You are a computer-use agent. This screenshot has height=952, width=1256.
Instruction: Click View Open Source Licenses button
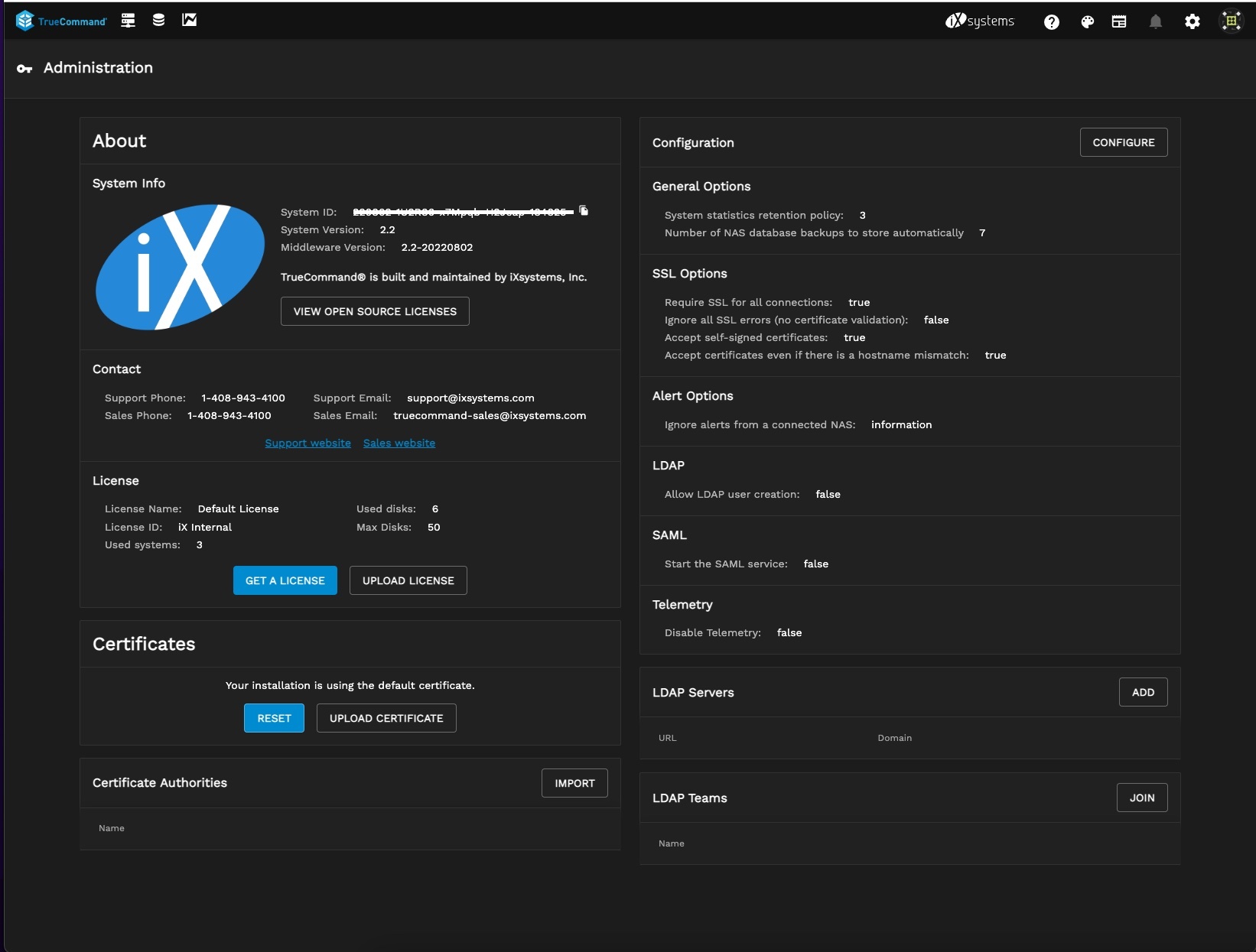(x=375, y=311)
